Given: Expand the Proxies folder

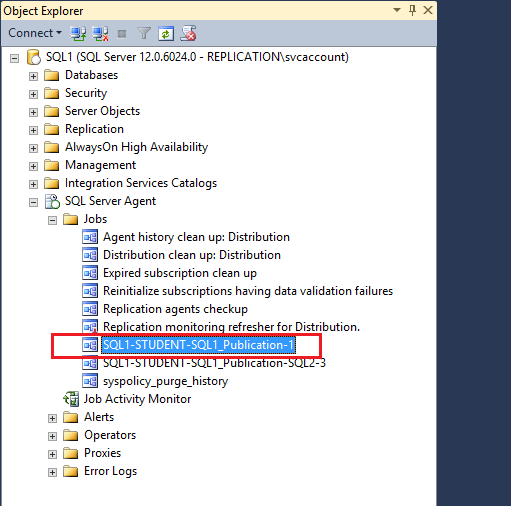Looking at the screenshot, I should [52, 454].
